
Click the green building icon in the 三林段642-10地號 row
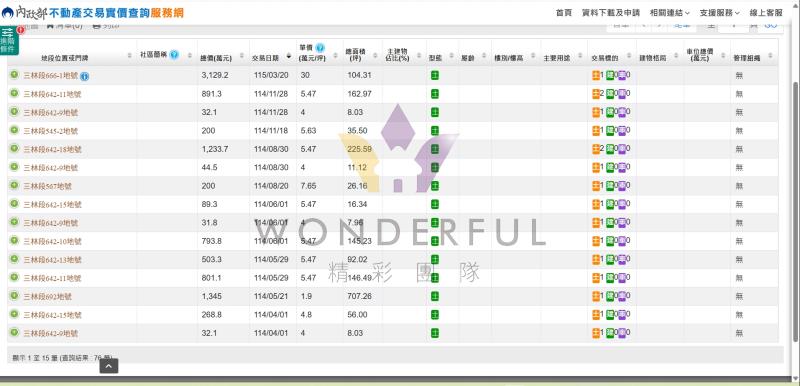coord(610,241)
